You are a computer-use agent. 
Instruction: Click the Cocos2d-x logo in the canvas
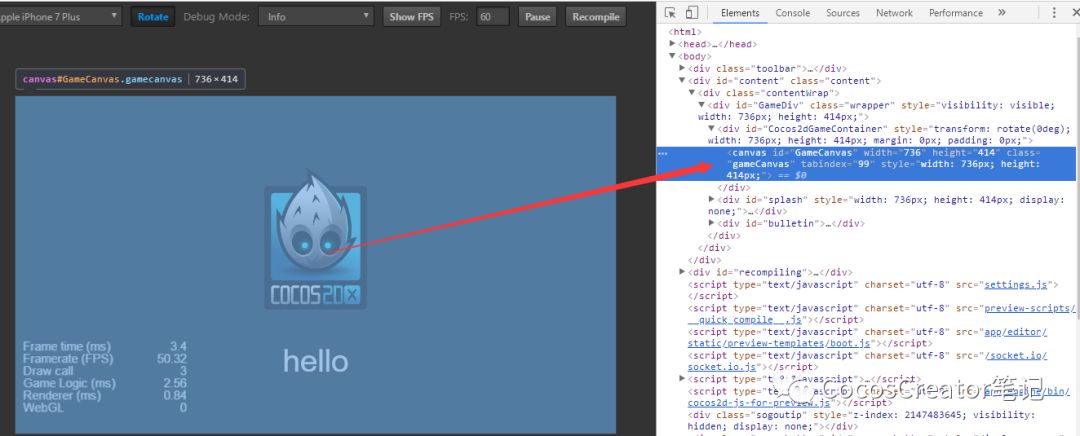[x=315, y=238]
